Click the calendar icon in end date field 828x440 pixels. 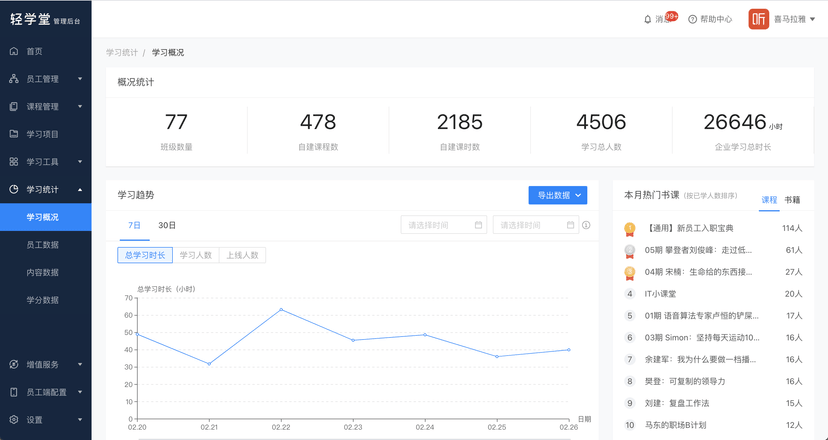570,225
